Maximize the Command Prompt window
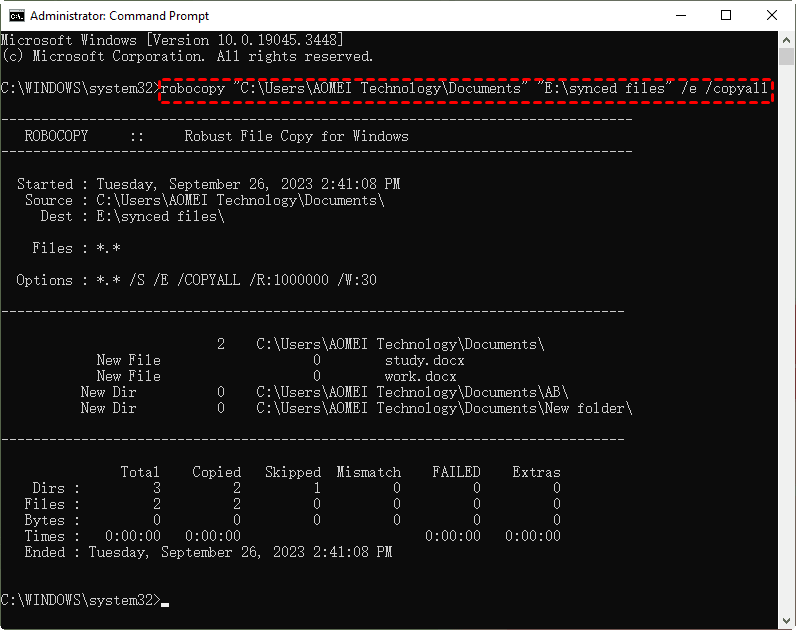This screenshot has width=796, height=630. click(727, 15)
